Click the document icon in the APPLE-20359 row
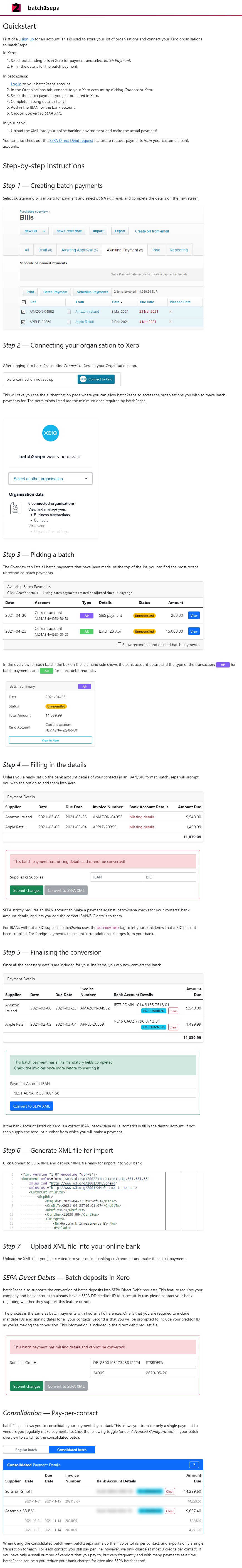Viewport: 242px width, 1568px height. pyautogui.click(x=69, y=322)
